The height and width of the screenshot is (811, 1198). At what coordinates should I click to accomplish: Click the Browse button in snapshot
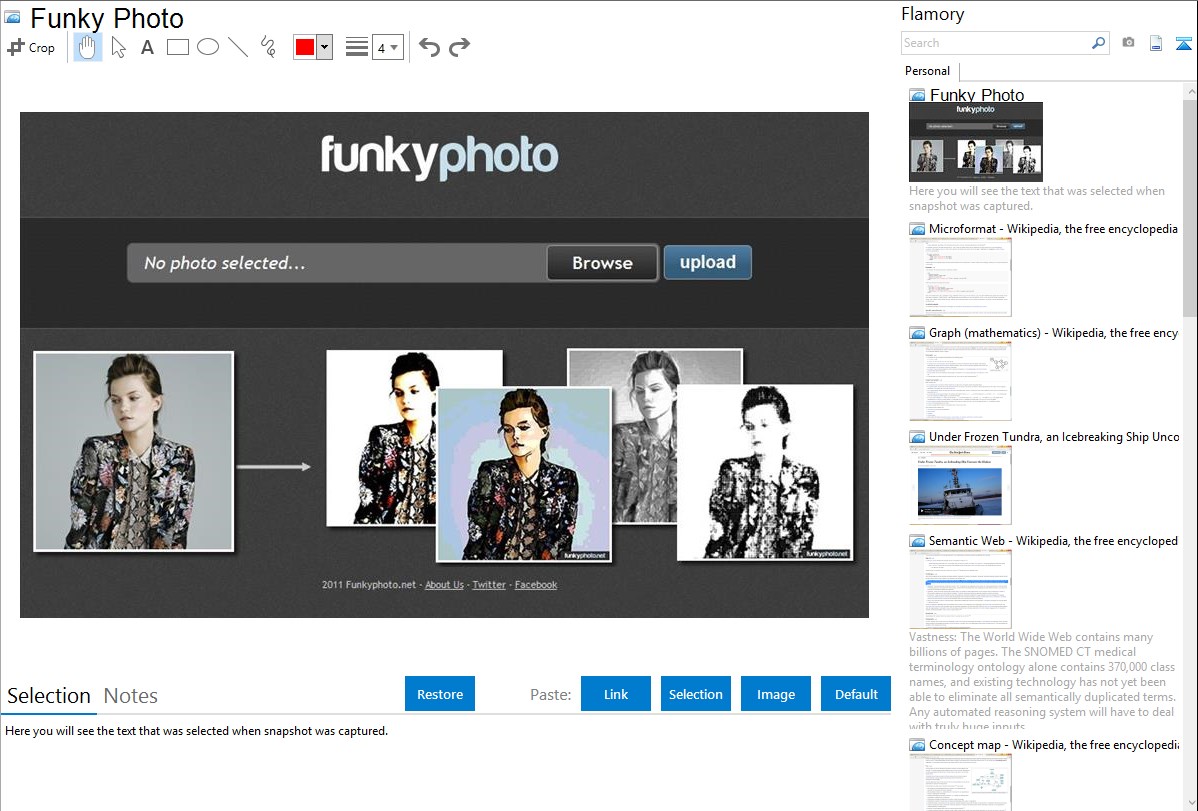[x=602, y=263]
